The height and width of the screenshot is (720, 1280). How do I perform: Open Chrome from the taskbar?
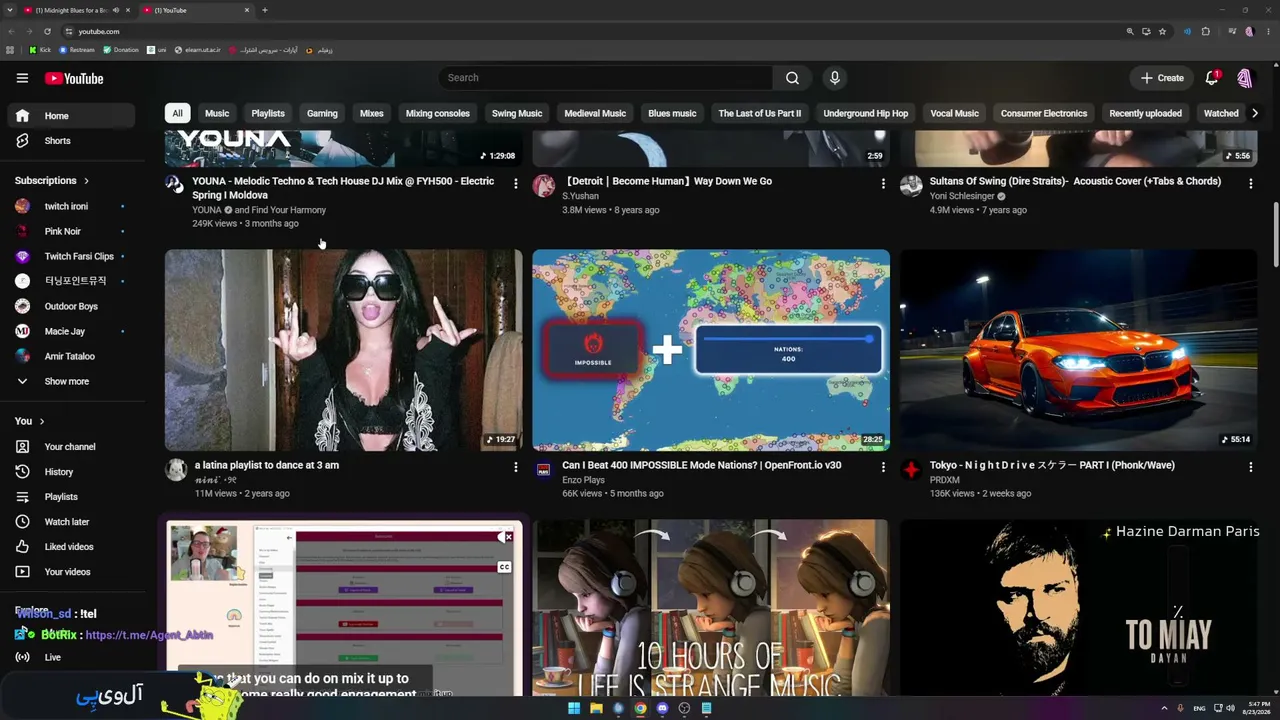640,709
